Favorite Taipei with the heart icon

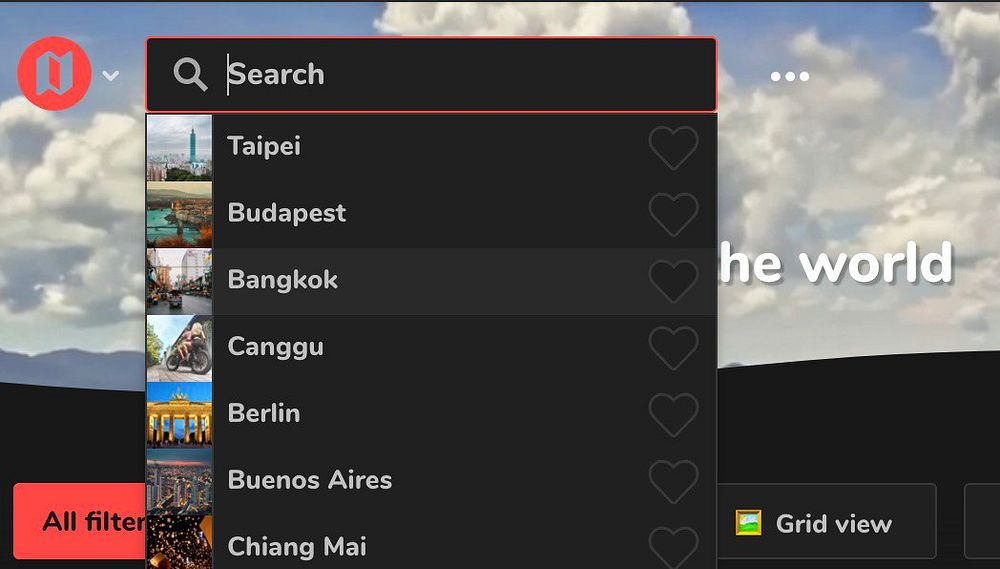click(673, 147)
